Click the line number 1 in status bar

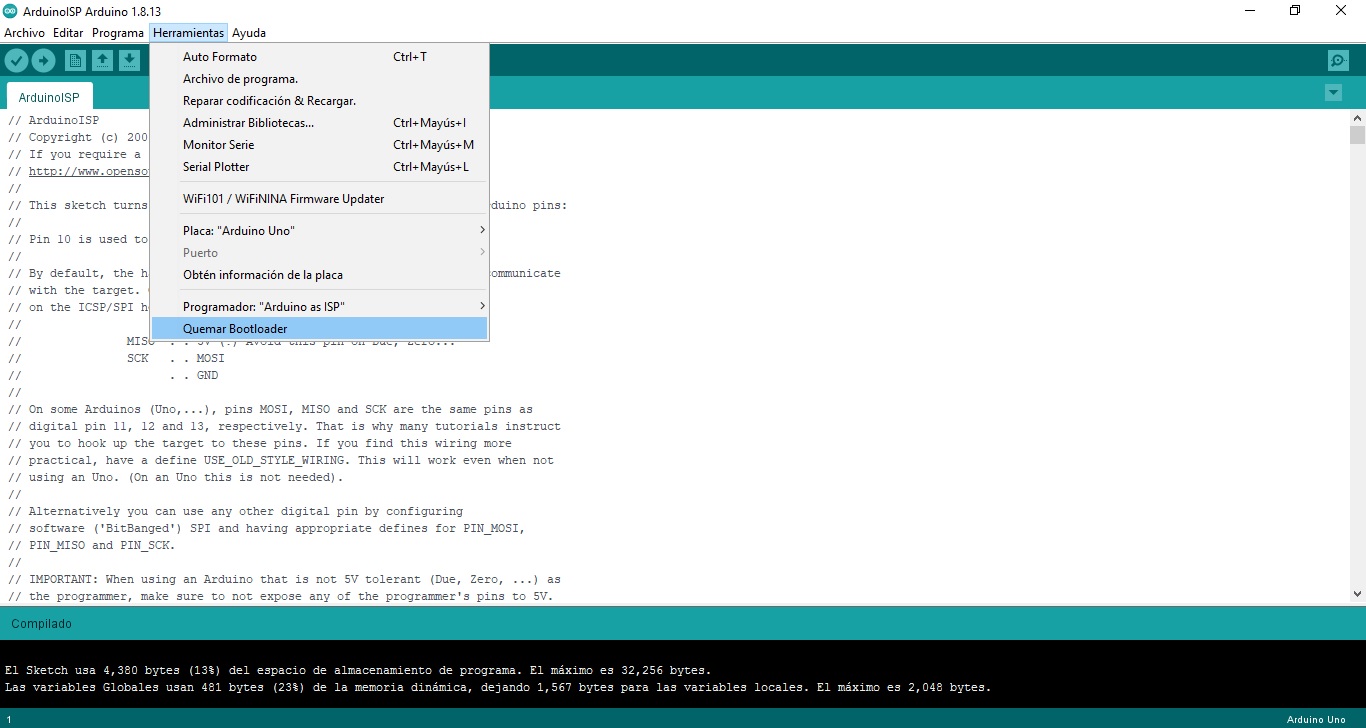(9, 719)
